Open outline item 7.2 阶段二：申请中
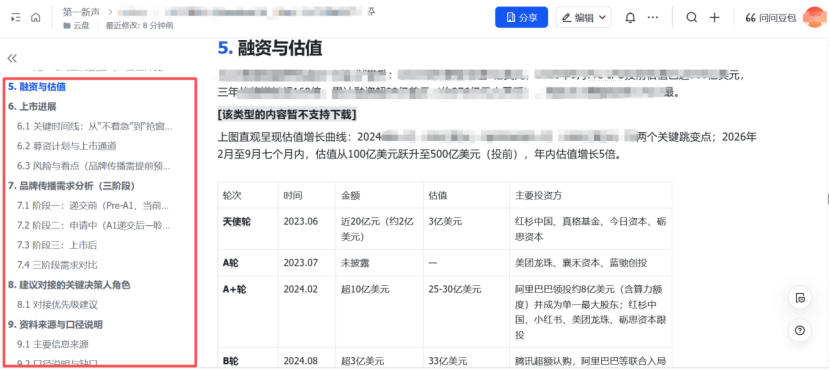Image resolution: width=830 pixels, height=371 pixels. 94,225
